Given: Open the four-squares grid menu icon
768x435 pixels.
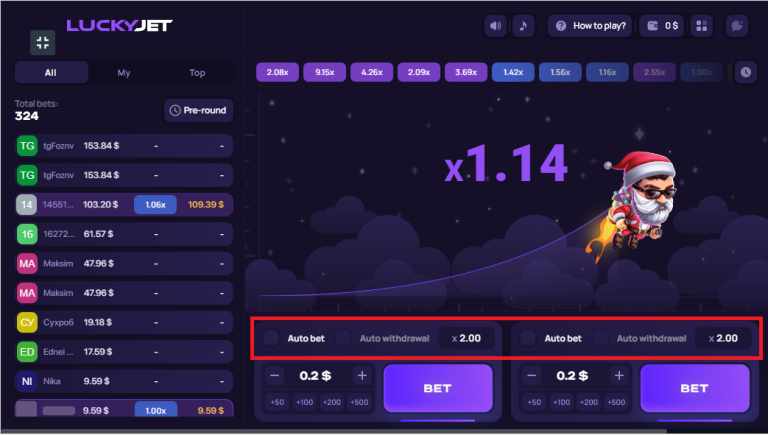Looking at the screenshot, I should click(702, 26).
